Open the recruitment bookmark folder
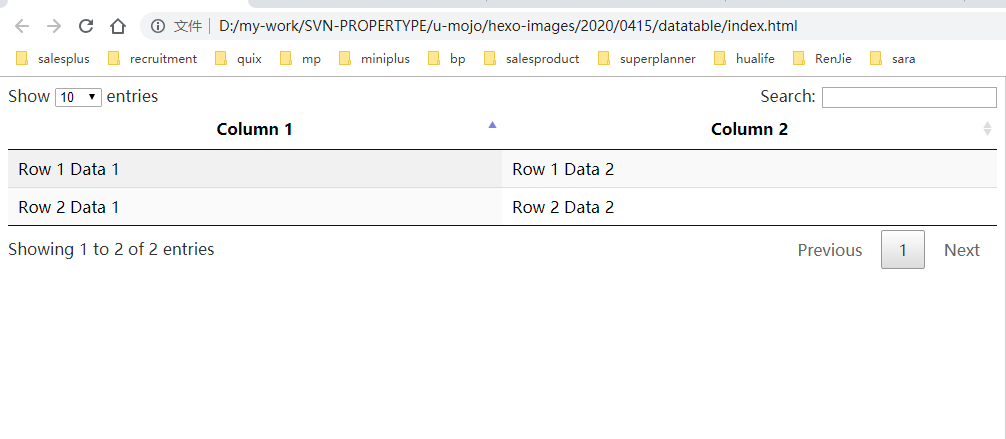Viewport: 1006px width, 439px height. pyautogui.click(x=153, y=59)
